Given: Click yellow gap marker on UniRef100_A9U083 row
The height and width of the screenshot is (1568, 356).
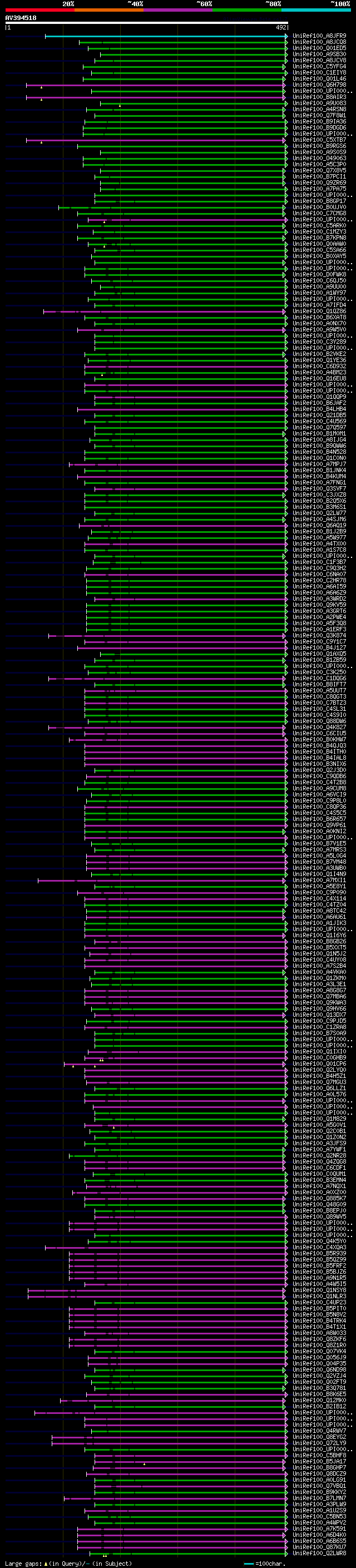Looking at the screenshot, I should [x=120, y=105].
